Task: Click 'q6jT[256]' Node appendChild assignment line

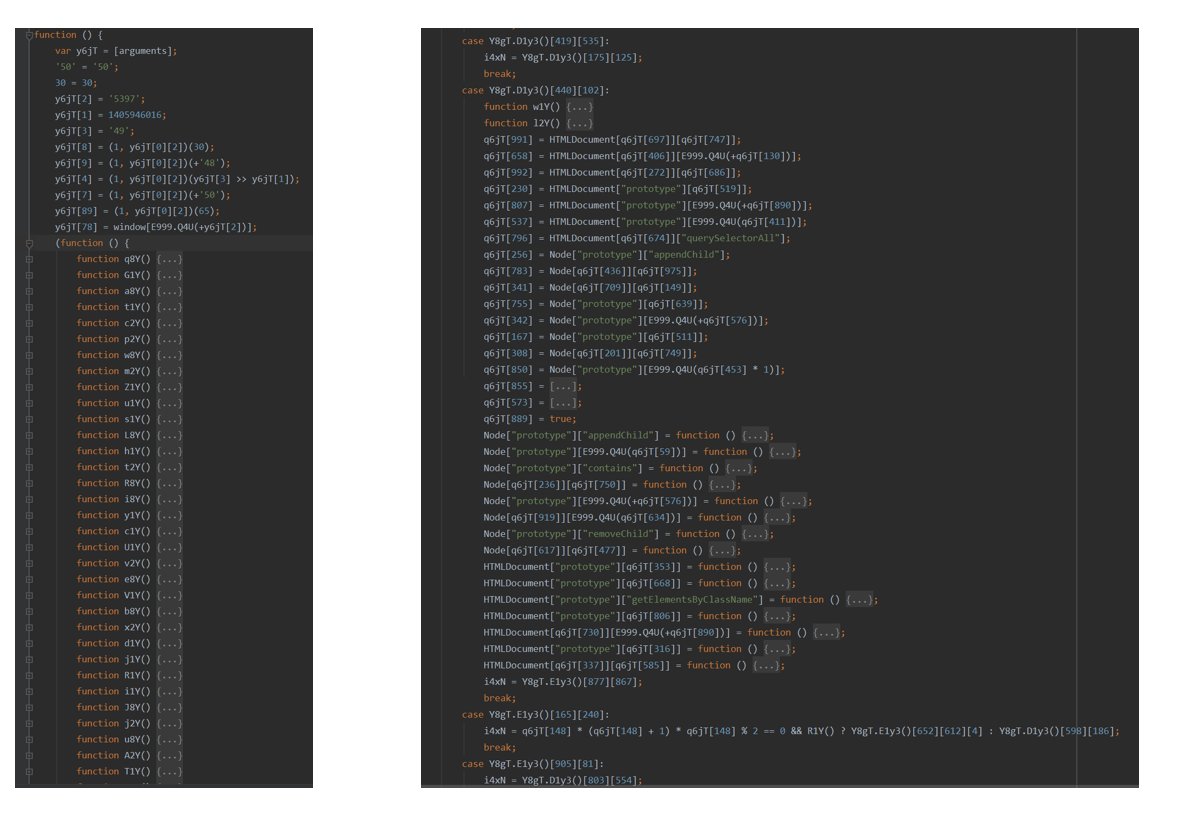Action: 606,255
